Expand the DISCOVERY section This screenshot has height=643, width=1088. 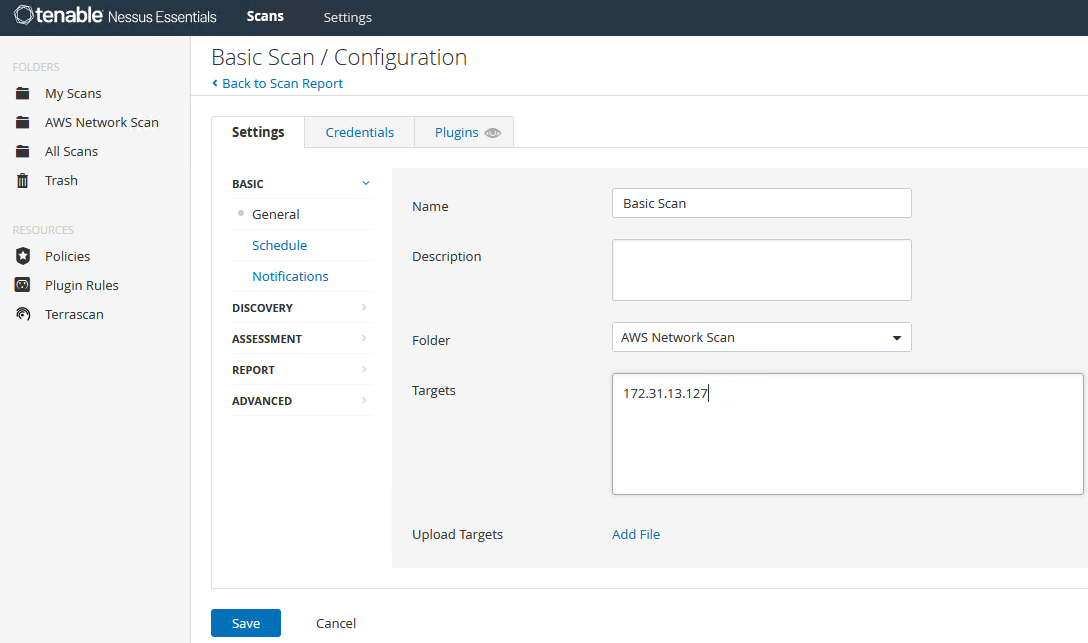[302, 307]
